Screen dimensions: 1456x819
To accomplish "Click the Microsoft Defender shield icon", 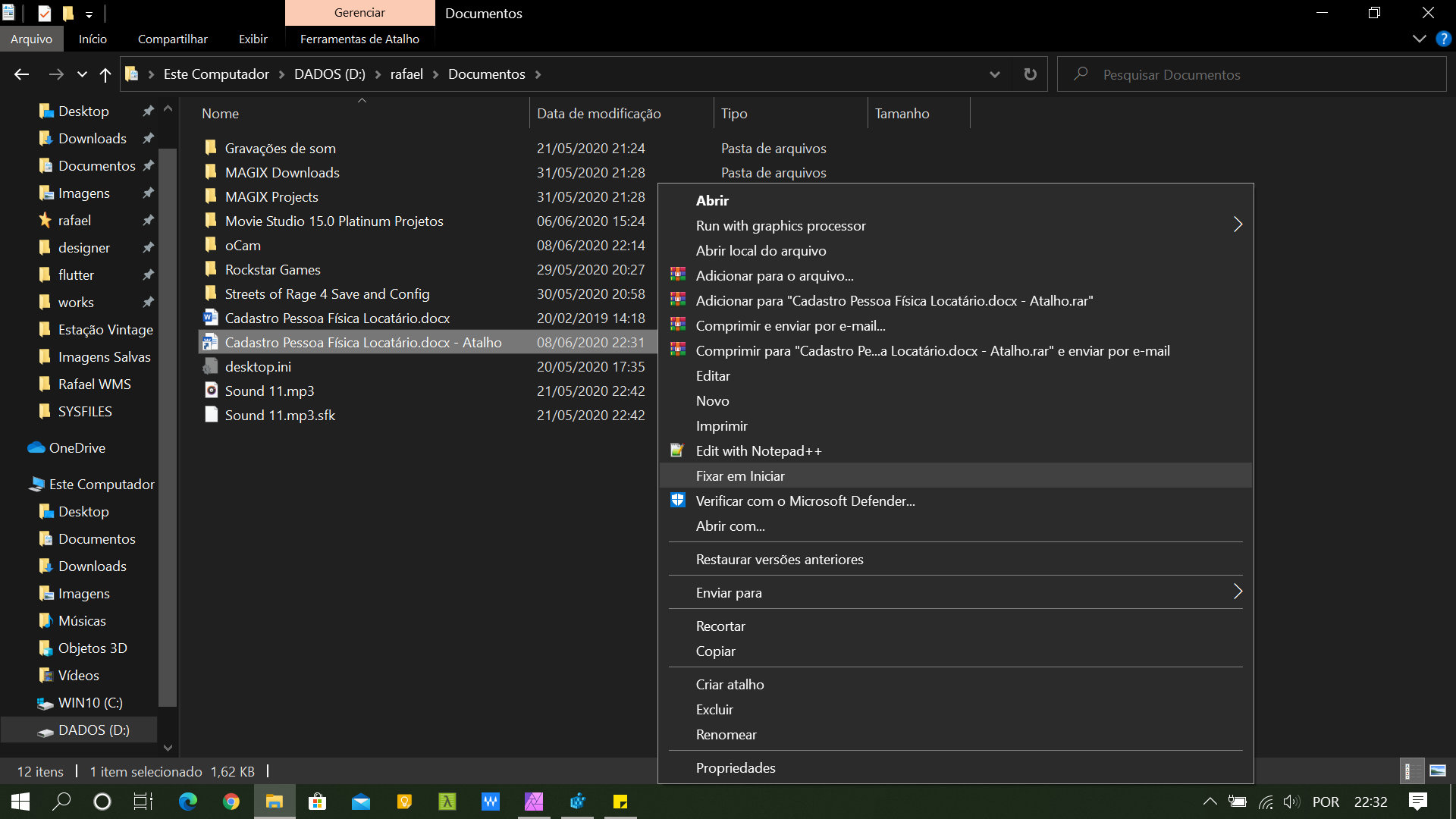I will [676, 500].
